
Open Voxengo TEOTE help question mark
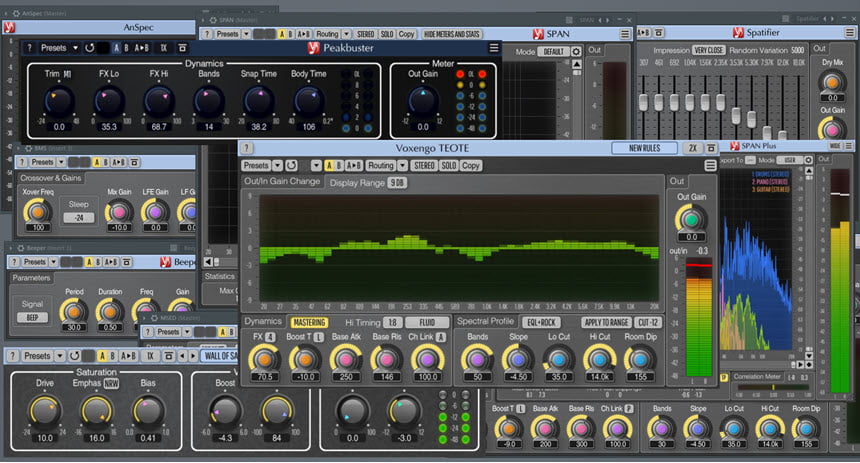click(247, 148)
